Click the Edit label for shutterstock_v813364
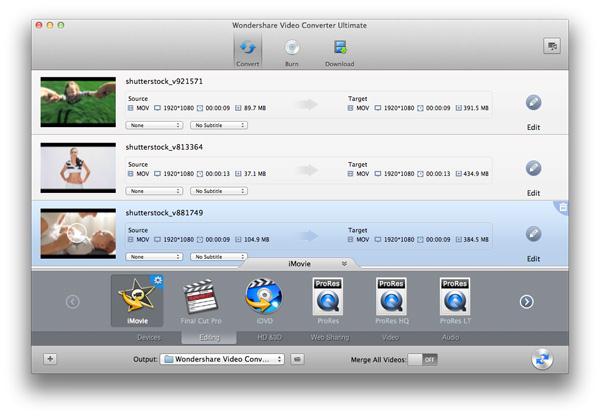Viewport: 600px width, 417px height. tap(533, 193)
